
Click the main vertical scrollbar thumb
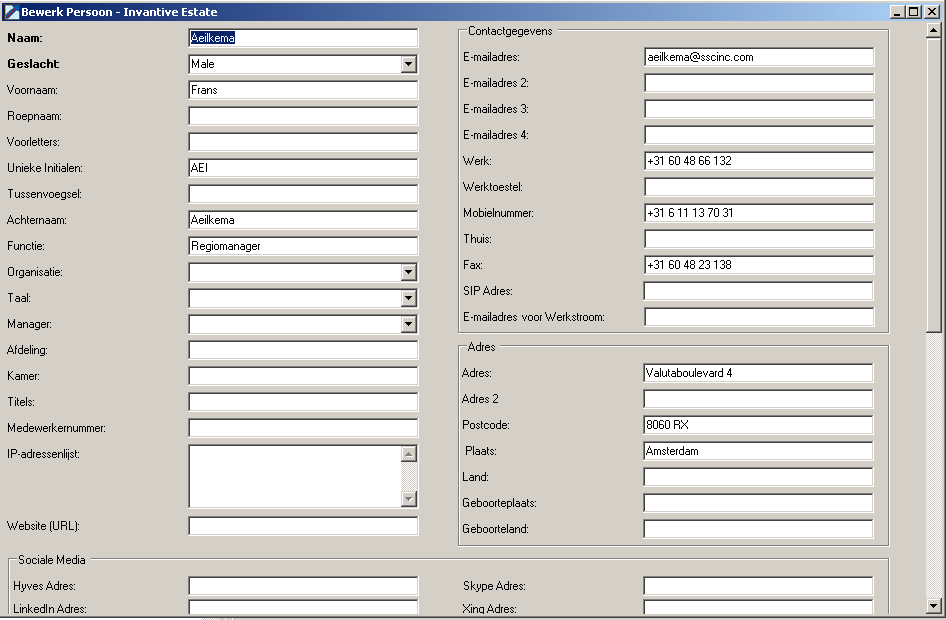pos(933,185)
